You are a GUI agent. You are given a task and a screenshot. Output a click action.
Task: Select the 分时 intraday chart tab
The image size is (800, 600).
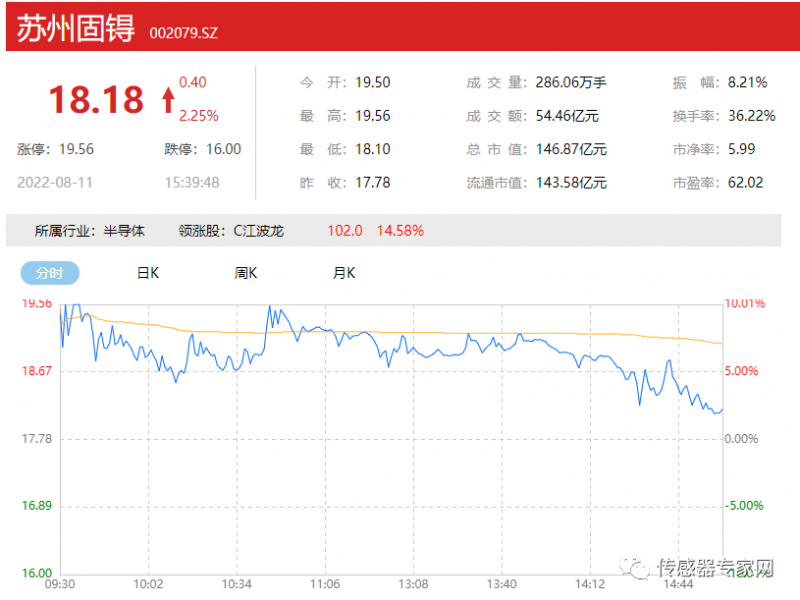pos(49,272)
